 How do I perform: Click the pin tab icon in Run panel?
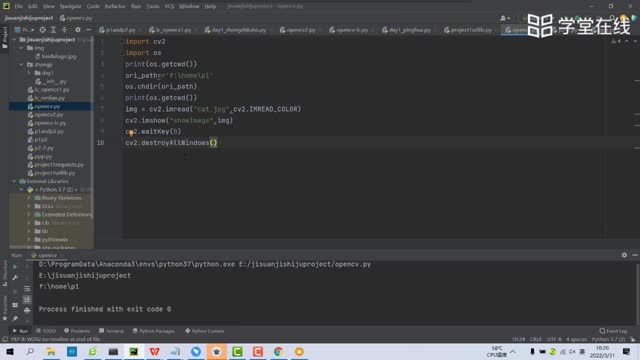tap(15, 318)
